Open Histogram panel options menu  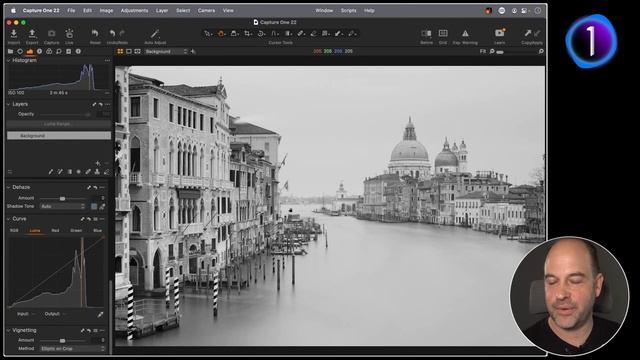tap(107, 60)
